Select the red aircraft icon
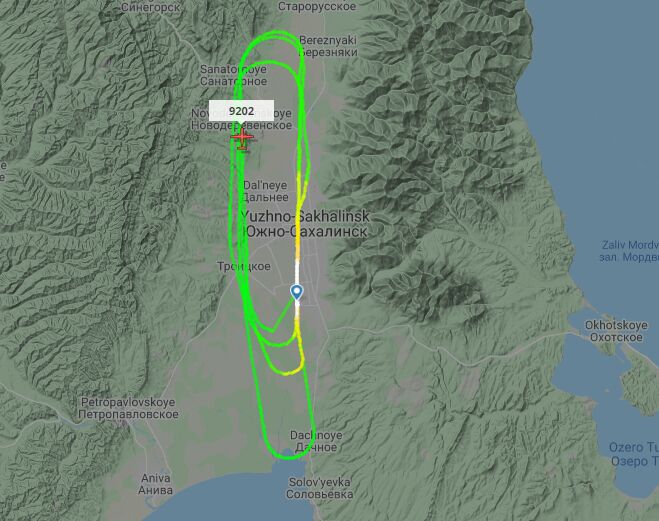Viewport: 659px width, 521px height. 242,138
